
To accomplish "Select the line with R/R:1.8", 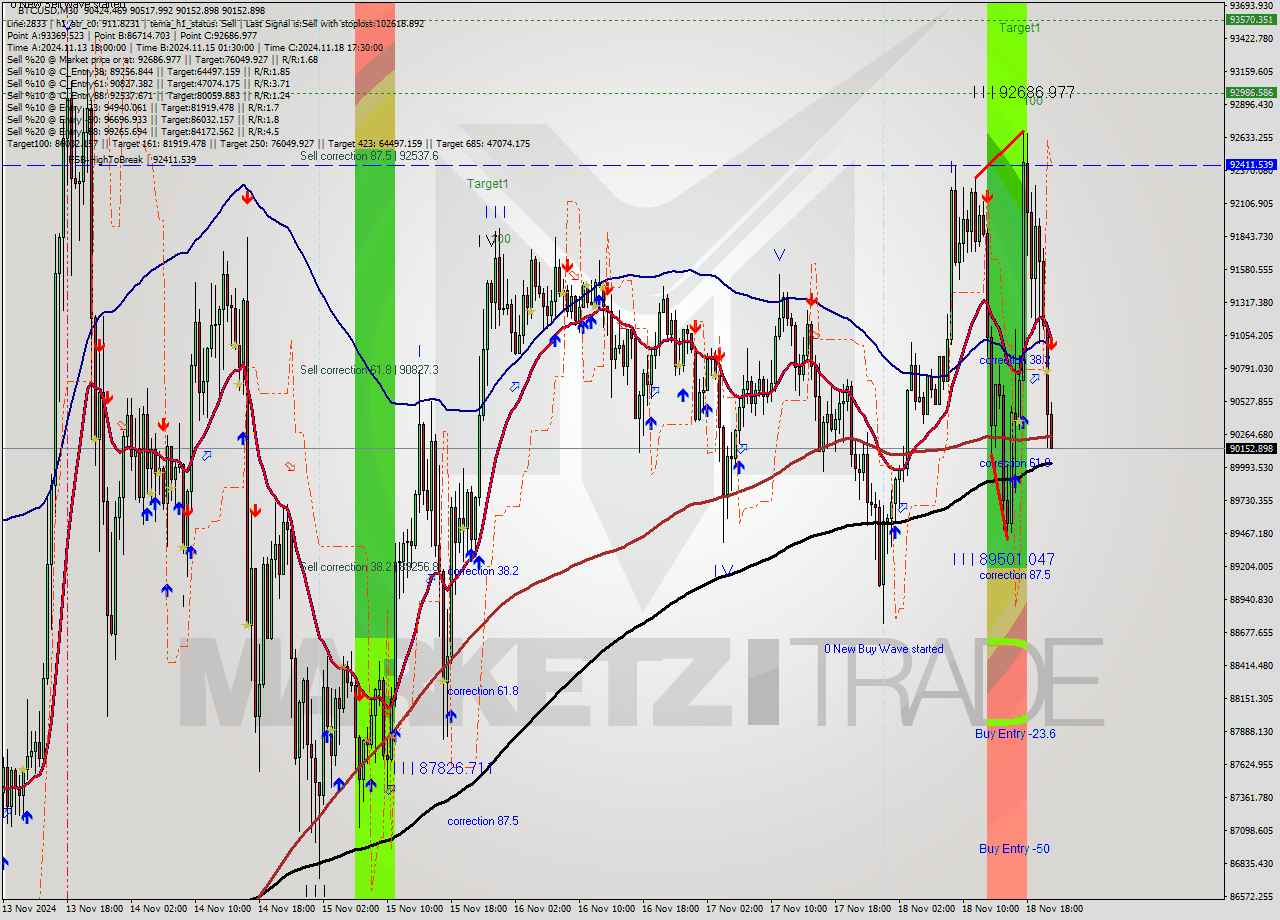I will pos(143,119).
